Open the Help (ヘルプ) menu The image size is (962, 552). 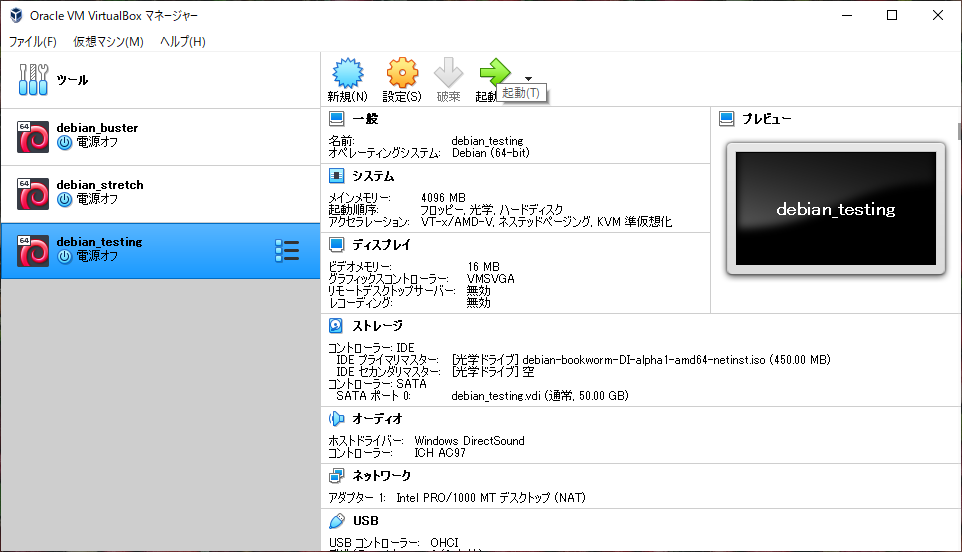(183, 42)
